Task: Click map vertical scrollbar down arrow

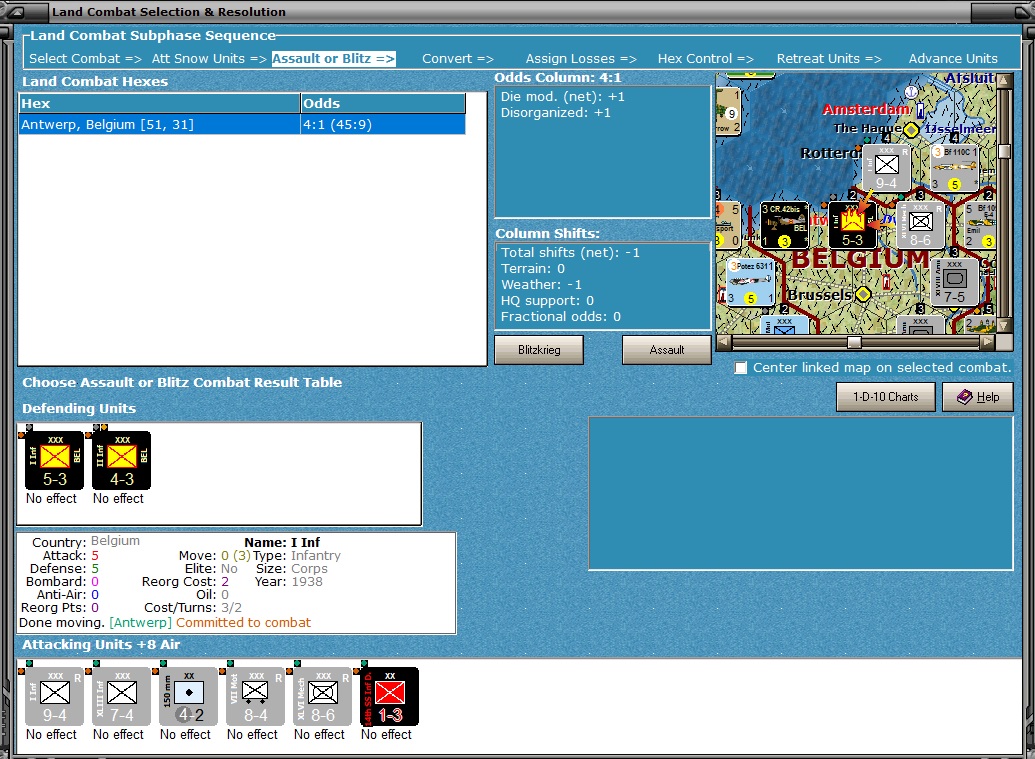Action: [x=1004, y=325]
